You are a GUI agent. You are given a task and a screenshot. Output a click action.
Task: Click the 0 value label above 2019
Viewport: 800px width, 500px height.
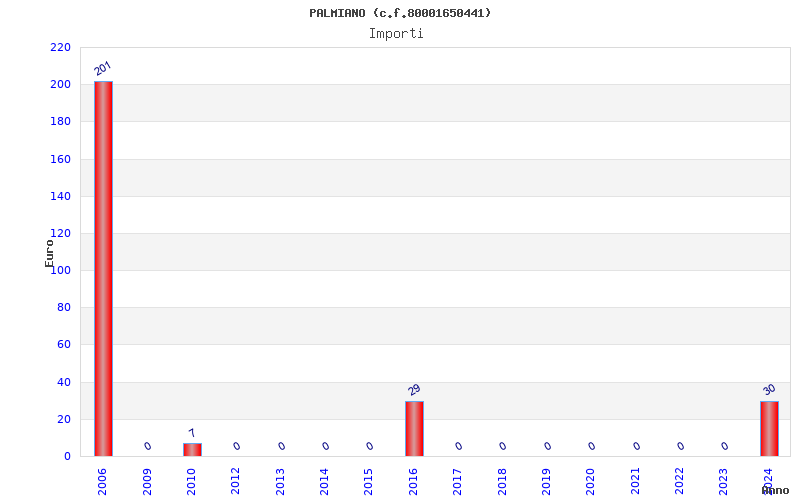[547, 446]
